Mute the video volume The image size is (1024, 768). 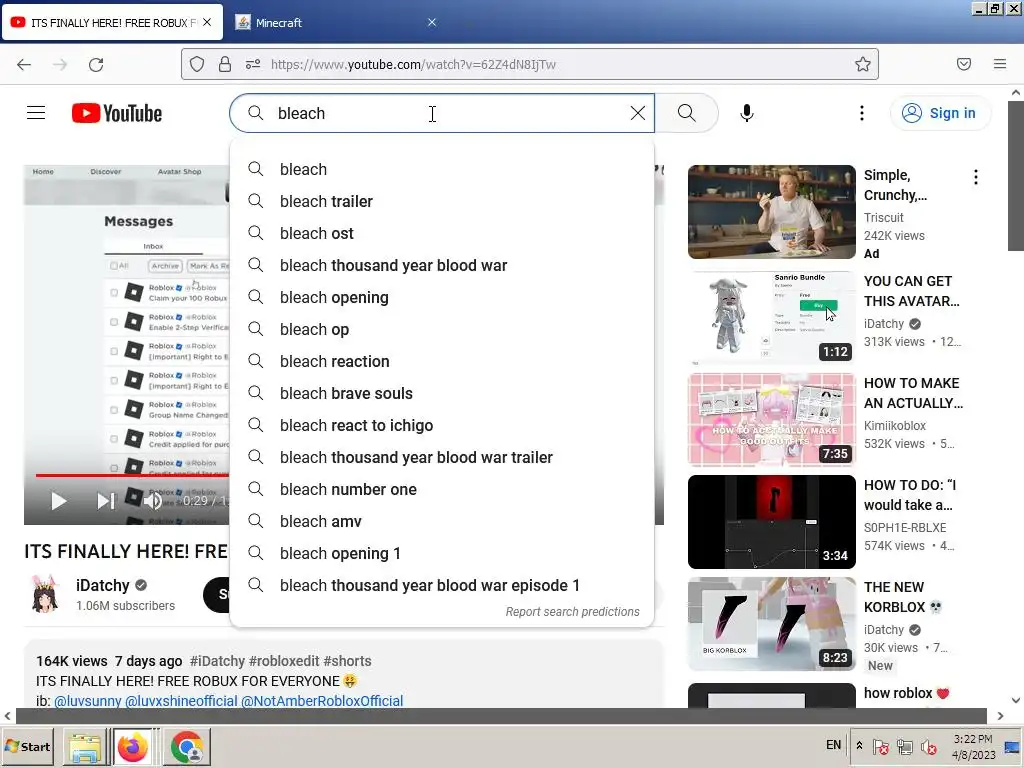(x=152, y=501)
